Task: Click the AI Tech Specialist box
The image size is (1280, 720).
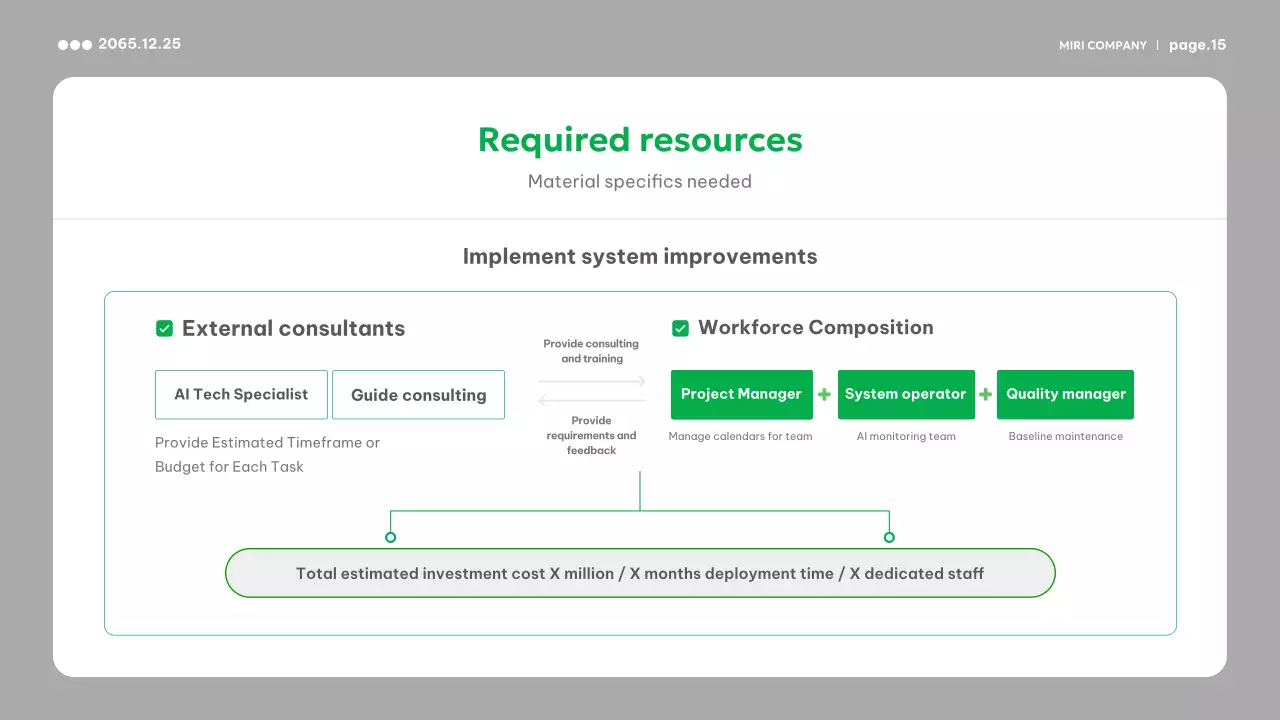Action: pos(241,395)
